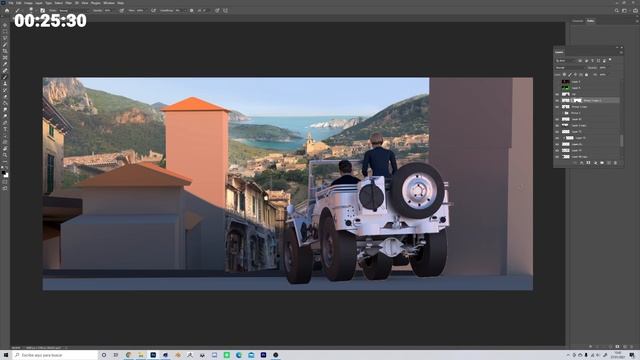Open layer filter kind dropdown
The width and height of the screenshot is (640, 360).
point(565,60)
